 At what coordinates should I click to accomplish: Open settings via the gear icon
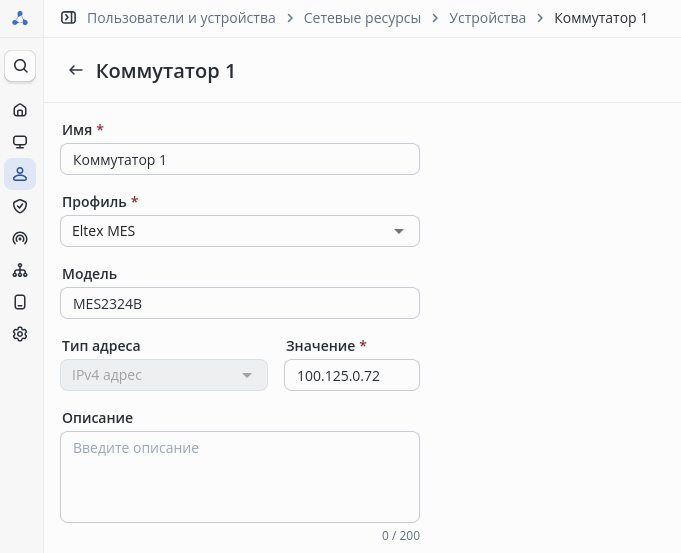tap(20, 334)
